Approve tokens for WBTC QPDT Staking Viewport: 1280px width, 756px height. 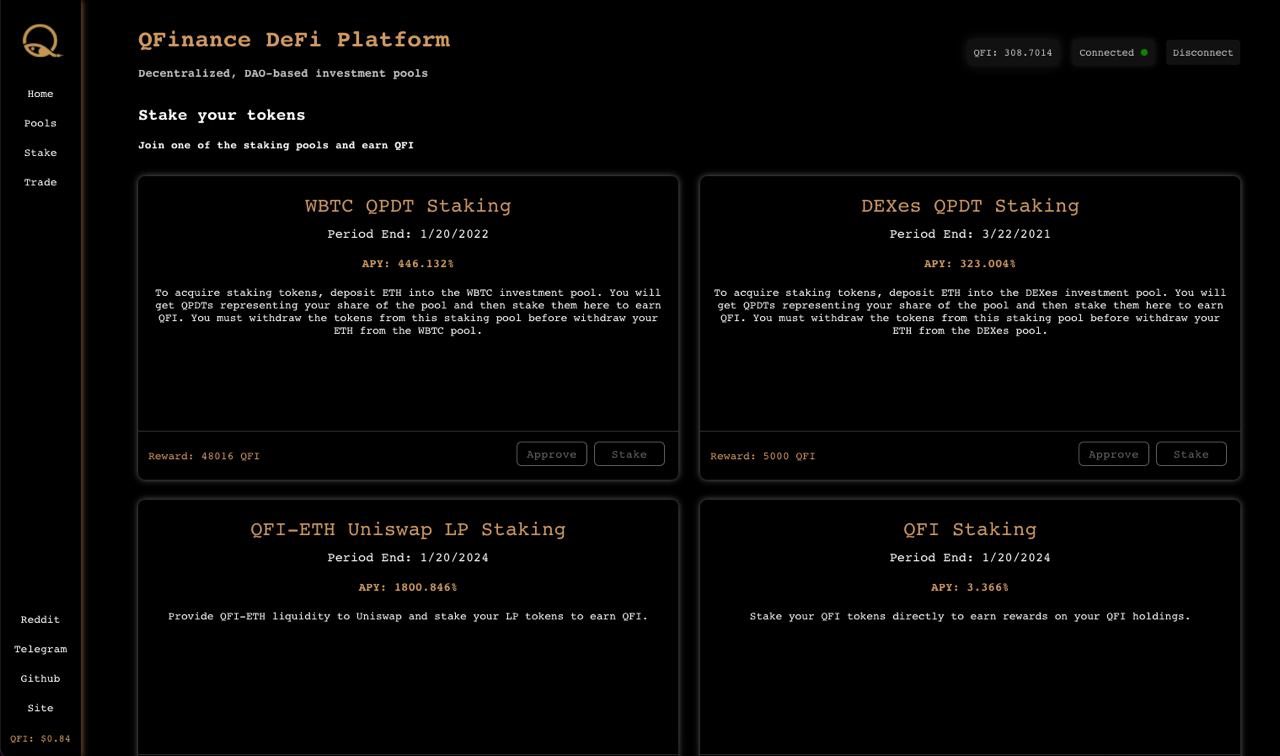click(x=551, y=454)
